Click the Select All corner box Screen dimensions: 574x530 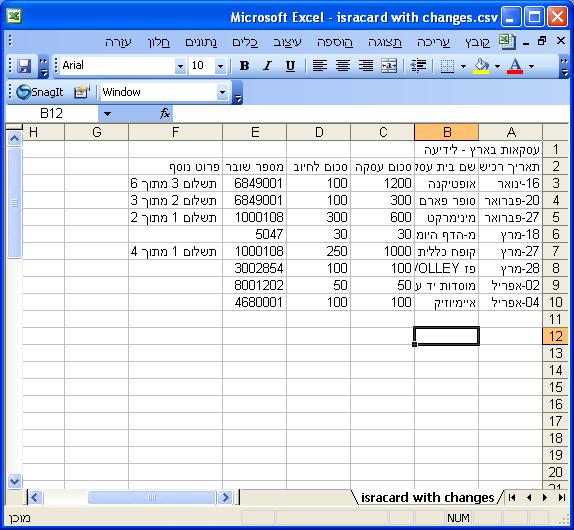(555, 132)
